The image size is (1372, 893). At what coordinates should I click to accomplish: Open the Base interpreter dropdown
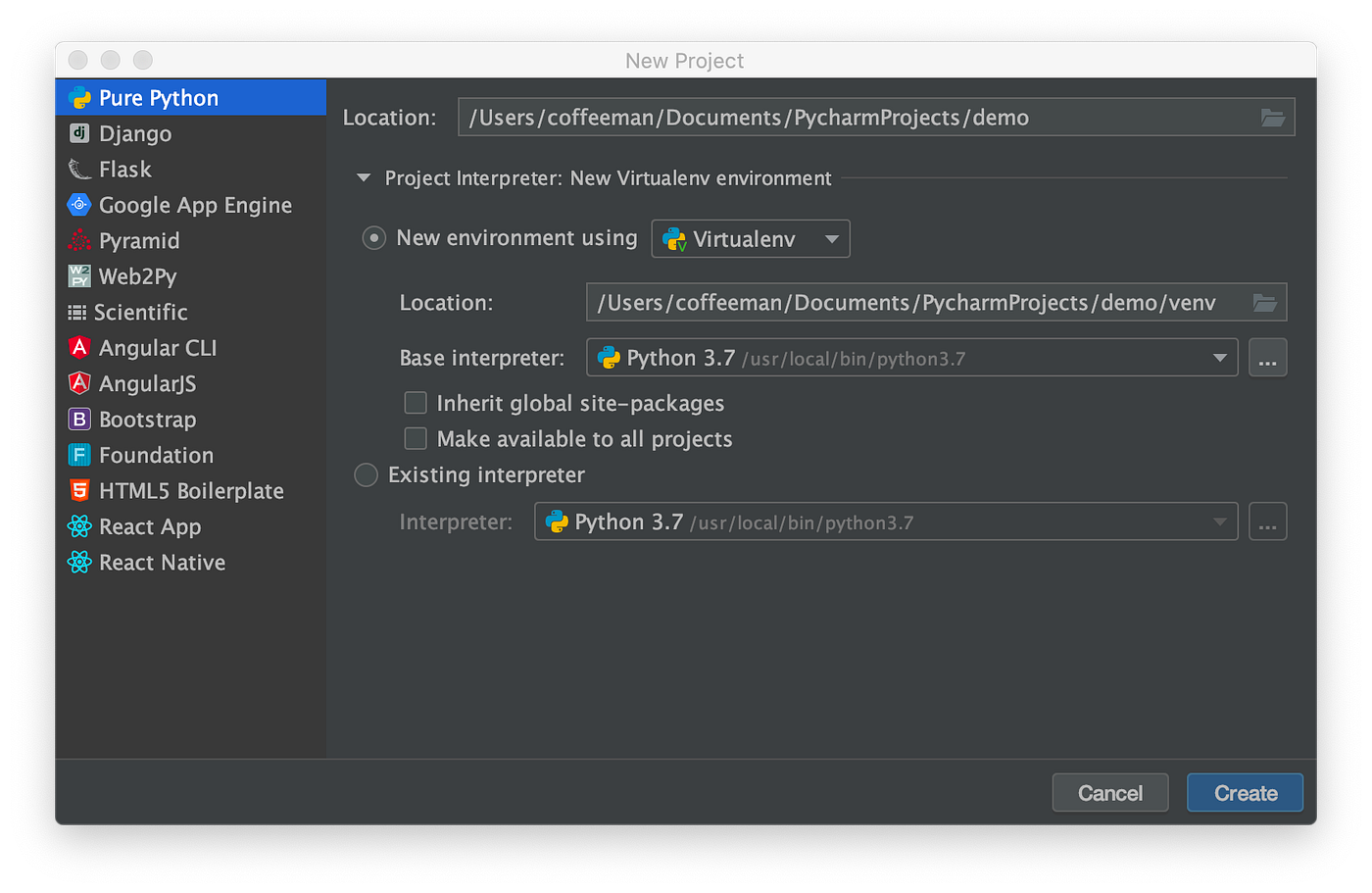[x=1220, y=357]
